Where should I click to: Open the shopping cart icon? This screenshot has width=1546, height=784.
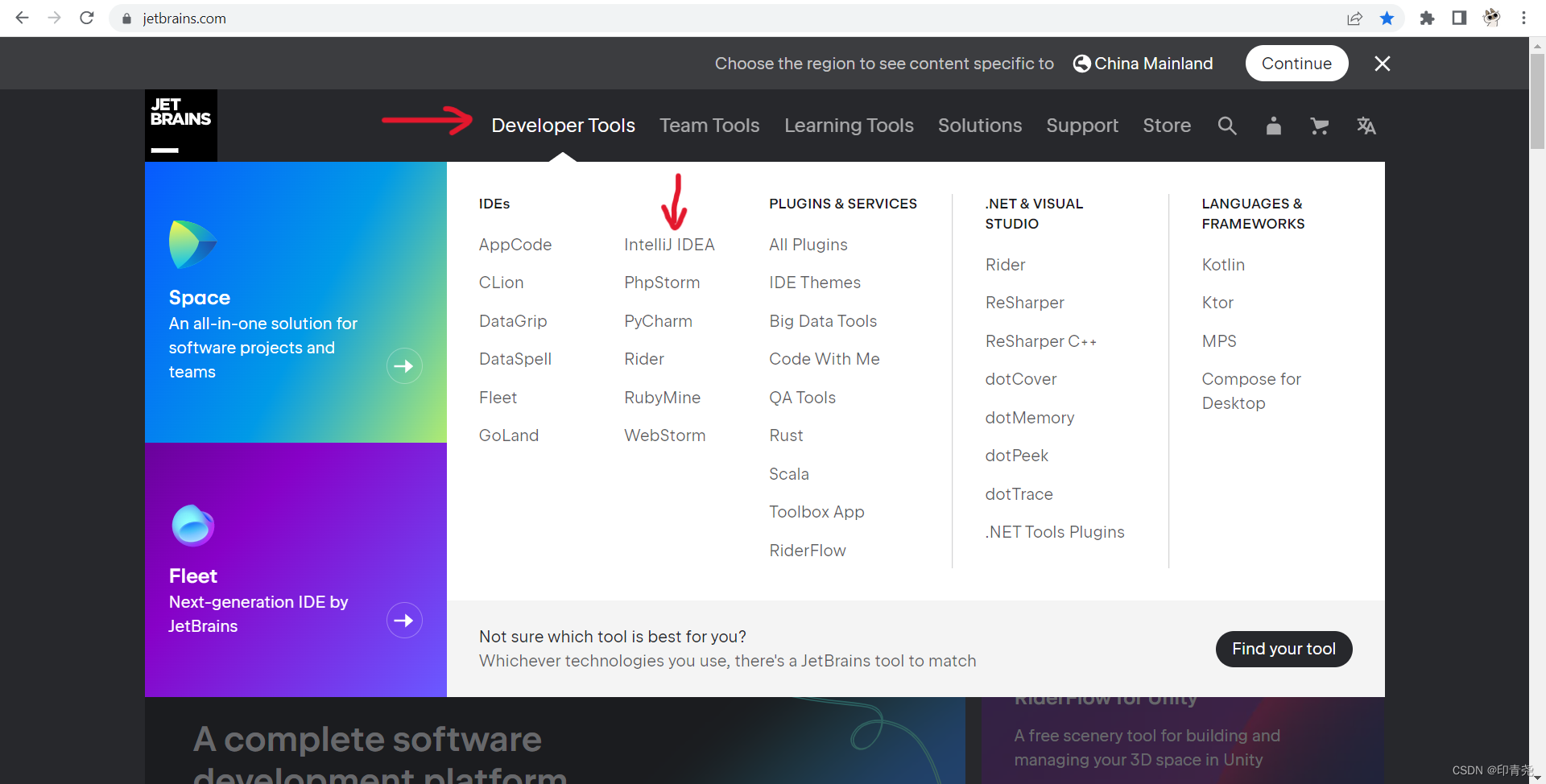[1319, 126]
